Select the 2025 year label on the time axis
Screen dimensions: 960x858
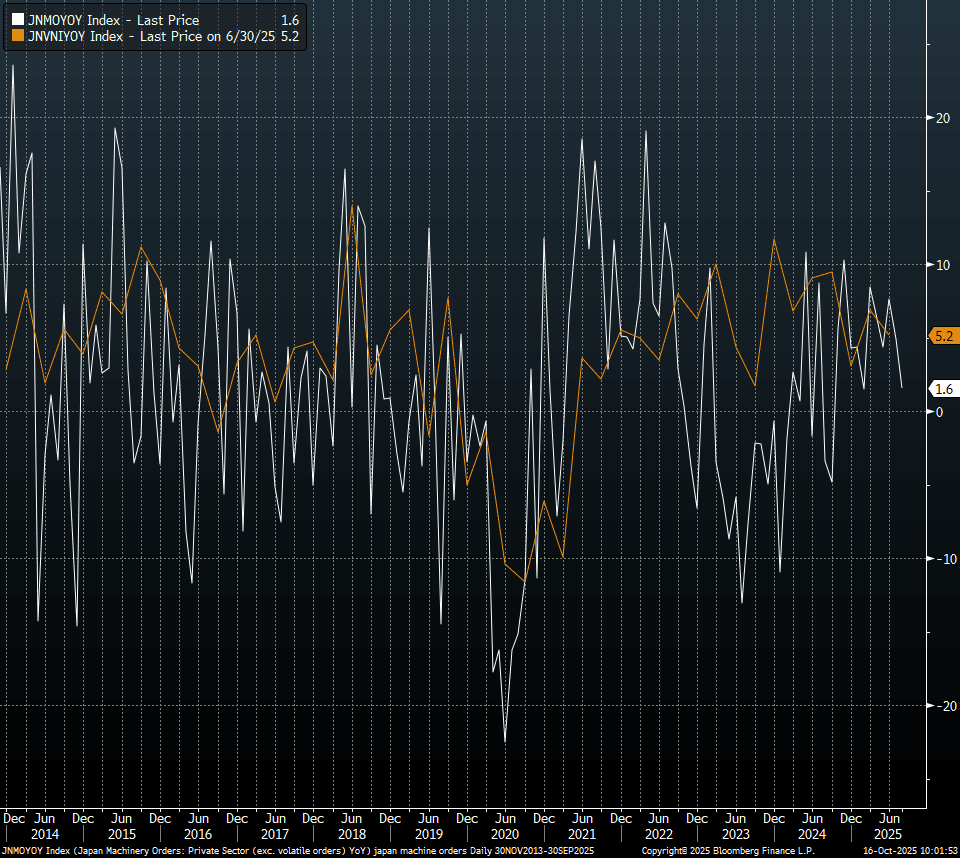pos(888,834)
